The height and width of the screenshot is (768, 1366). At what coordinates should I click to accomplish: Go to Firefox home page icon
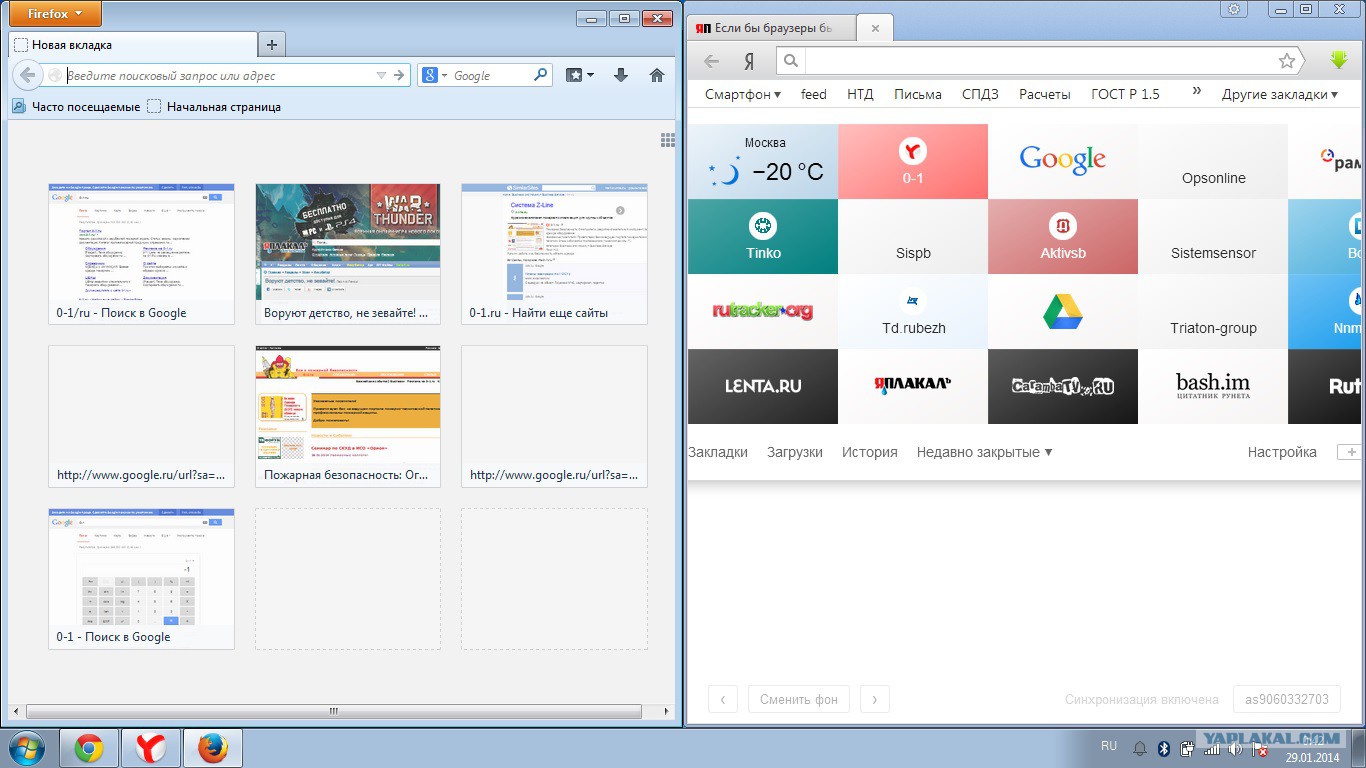coord(657,75)
